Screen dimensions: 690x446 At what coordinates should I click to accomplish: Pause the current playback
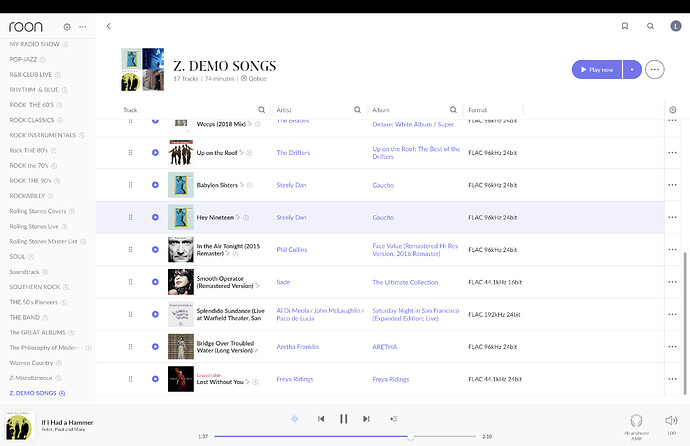(x=344, y=419)
